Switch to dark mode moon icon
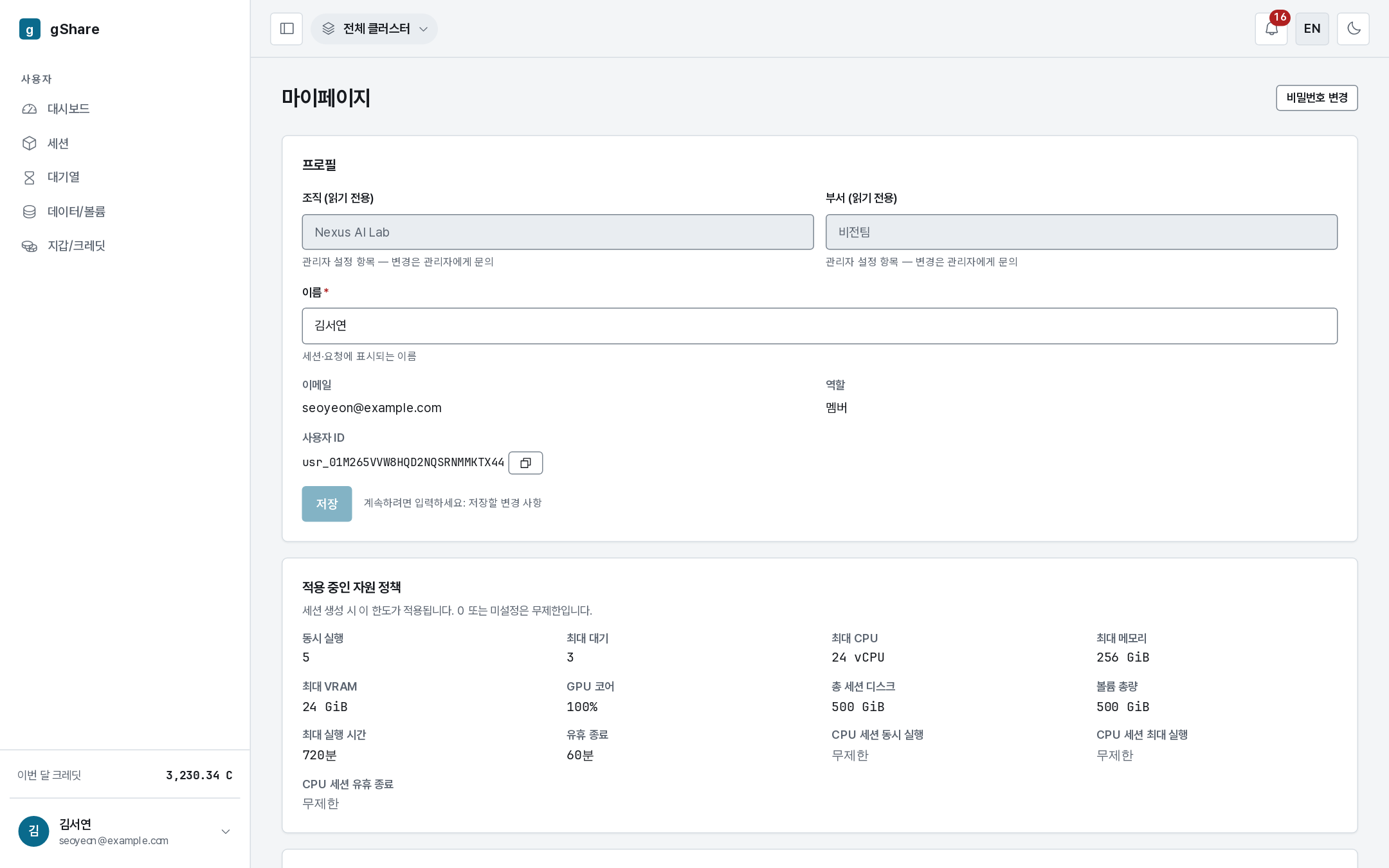 coord(1354,29)
